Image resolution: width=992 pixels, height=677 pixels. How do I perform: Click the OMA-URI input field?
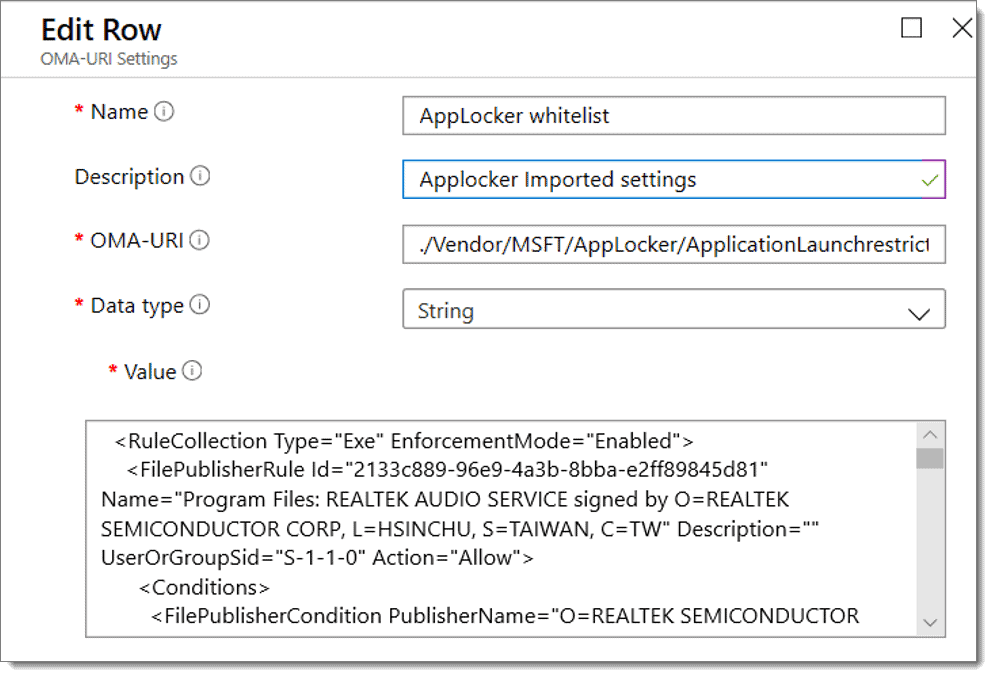click(674, 244)
